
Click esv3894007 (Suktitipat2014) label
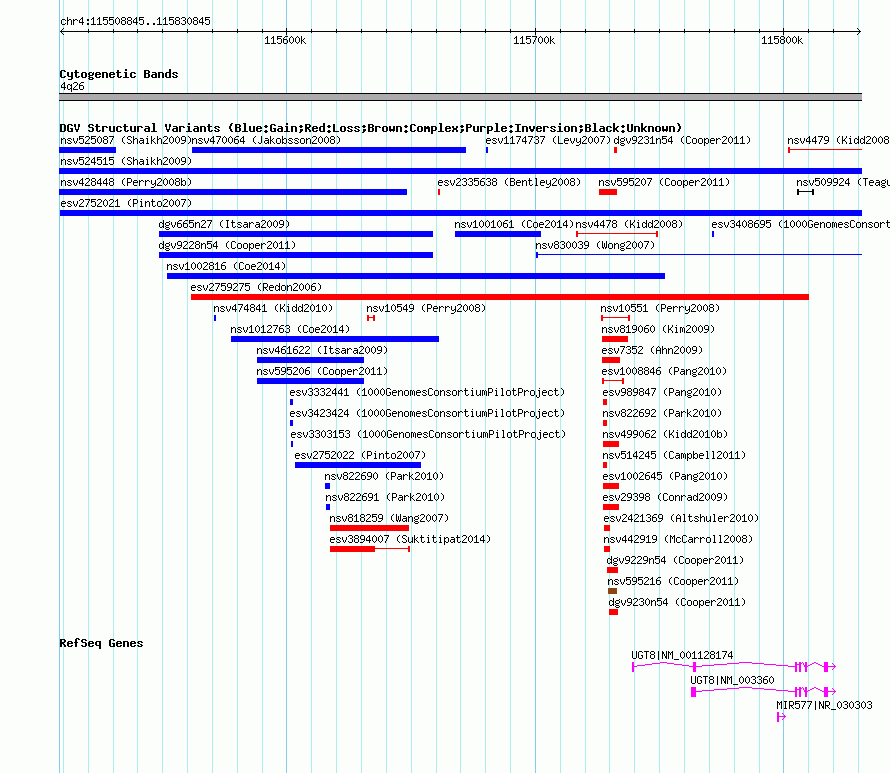pos(410,539)
